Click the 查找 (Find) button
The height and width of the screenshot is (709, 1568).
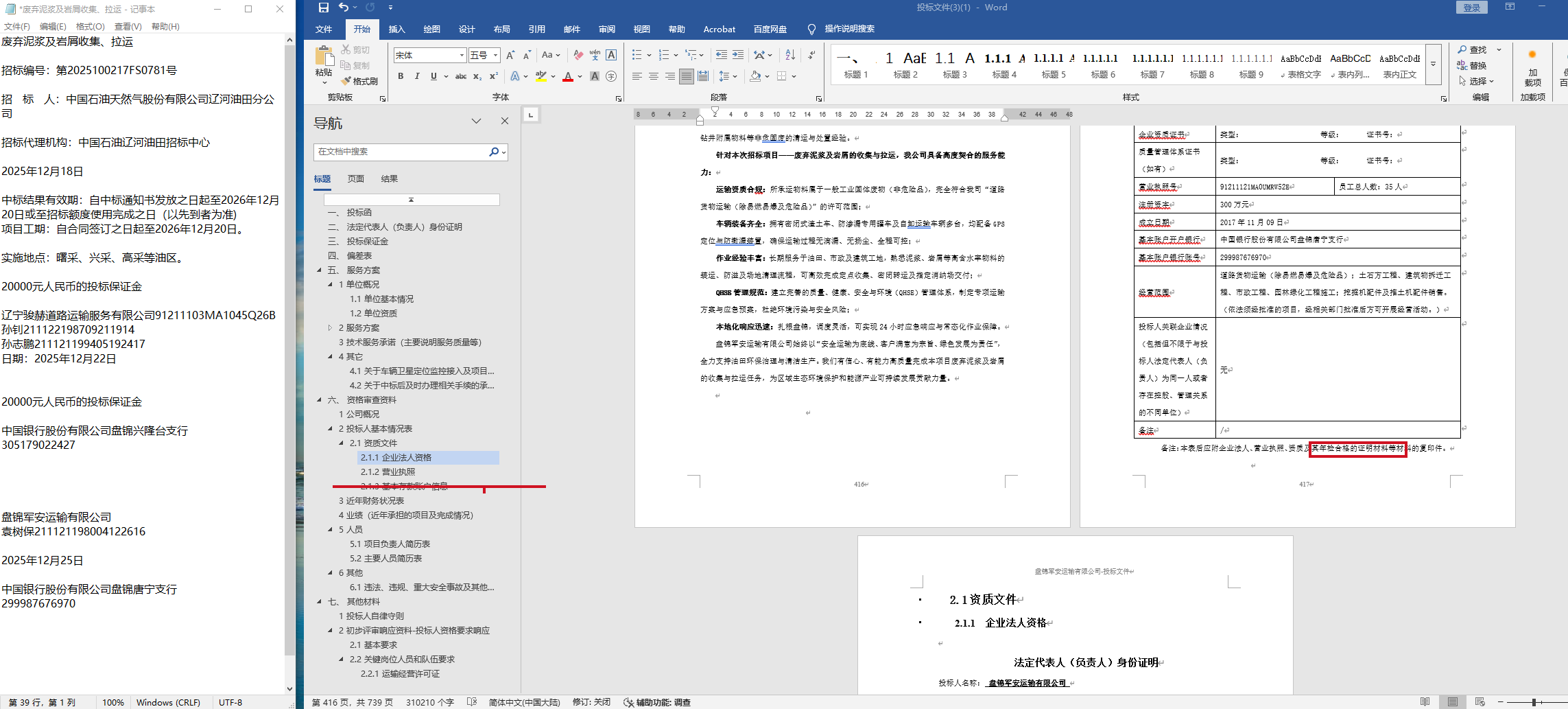[1473, 49]
